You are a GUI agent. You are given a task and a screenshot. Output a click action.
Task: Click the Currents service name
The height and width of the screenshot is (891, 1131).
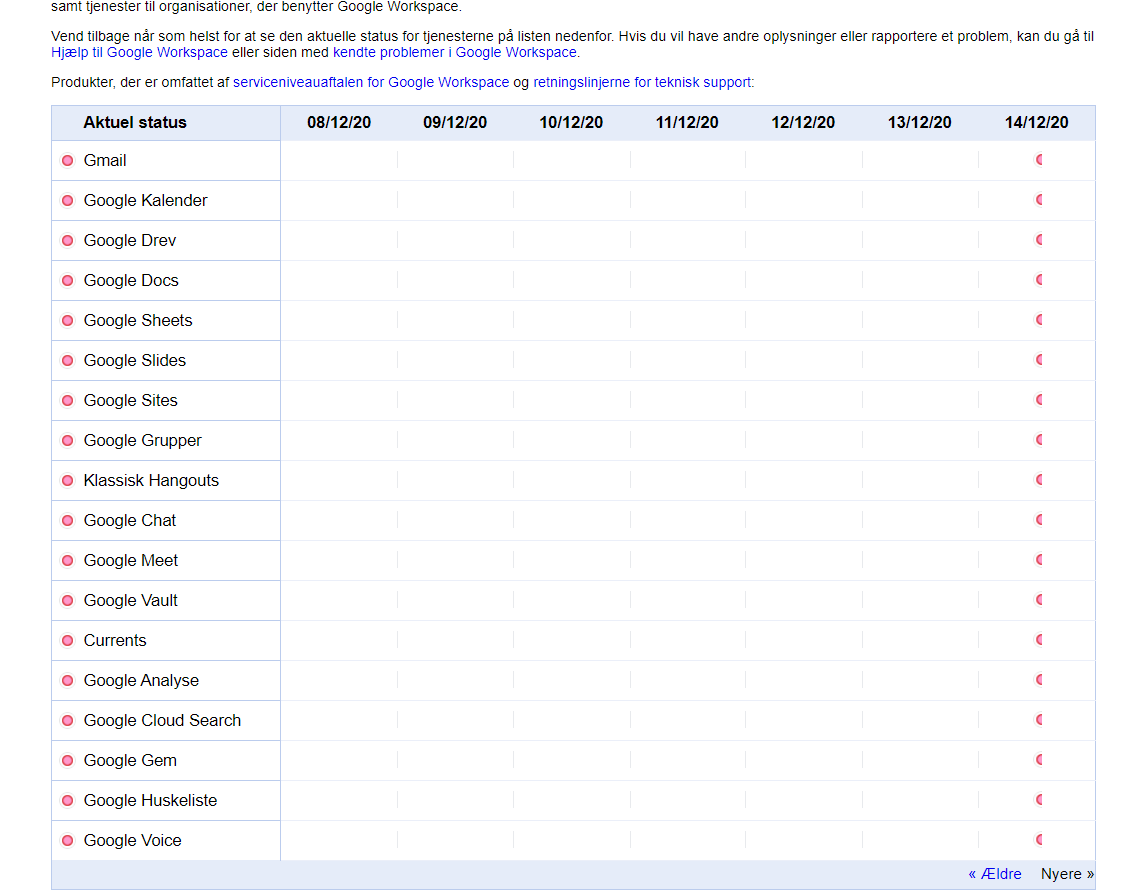[115, 641]
